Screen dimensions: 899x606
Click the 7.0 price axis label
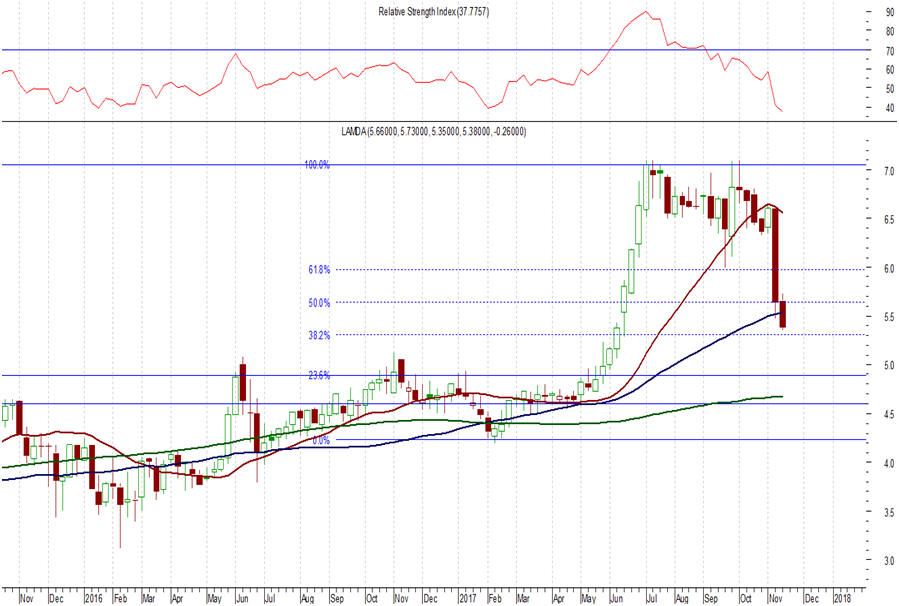point(860,171)
